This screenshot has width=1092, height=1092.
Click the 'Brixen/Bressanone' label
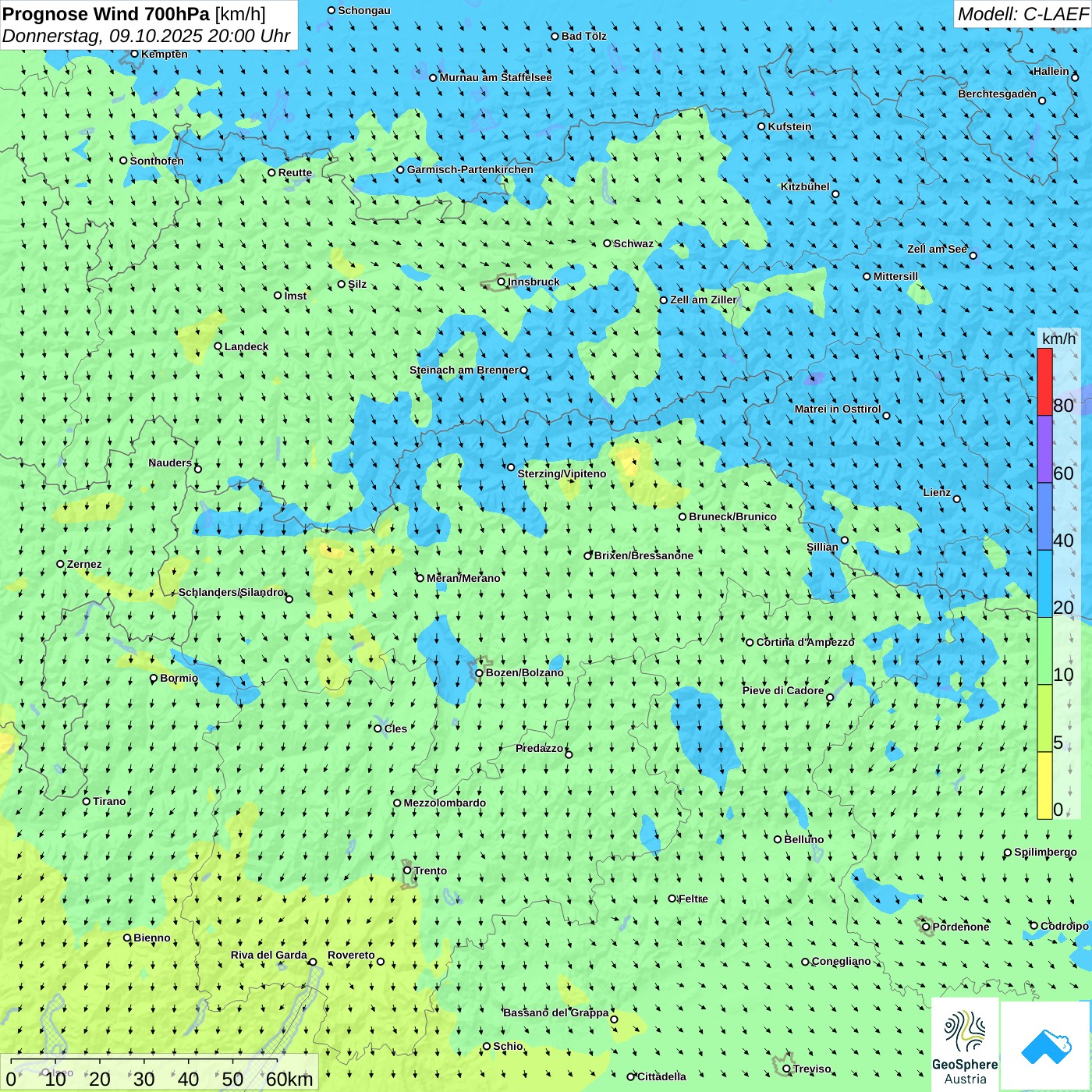pos(643,555)
